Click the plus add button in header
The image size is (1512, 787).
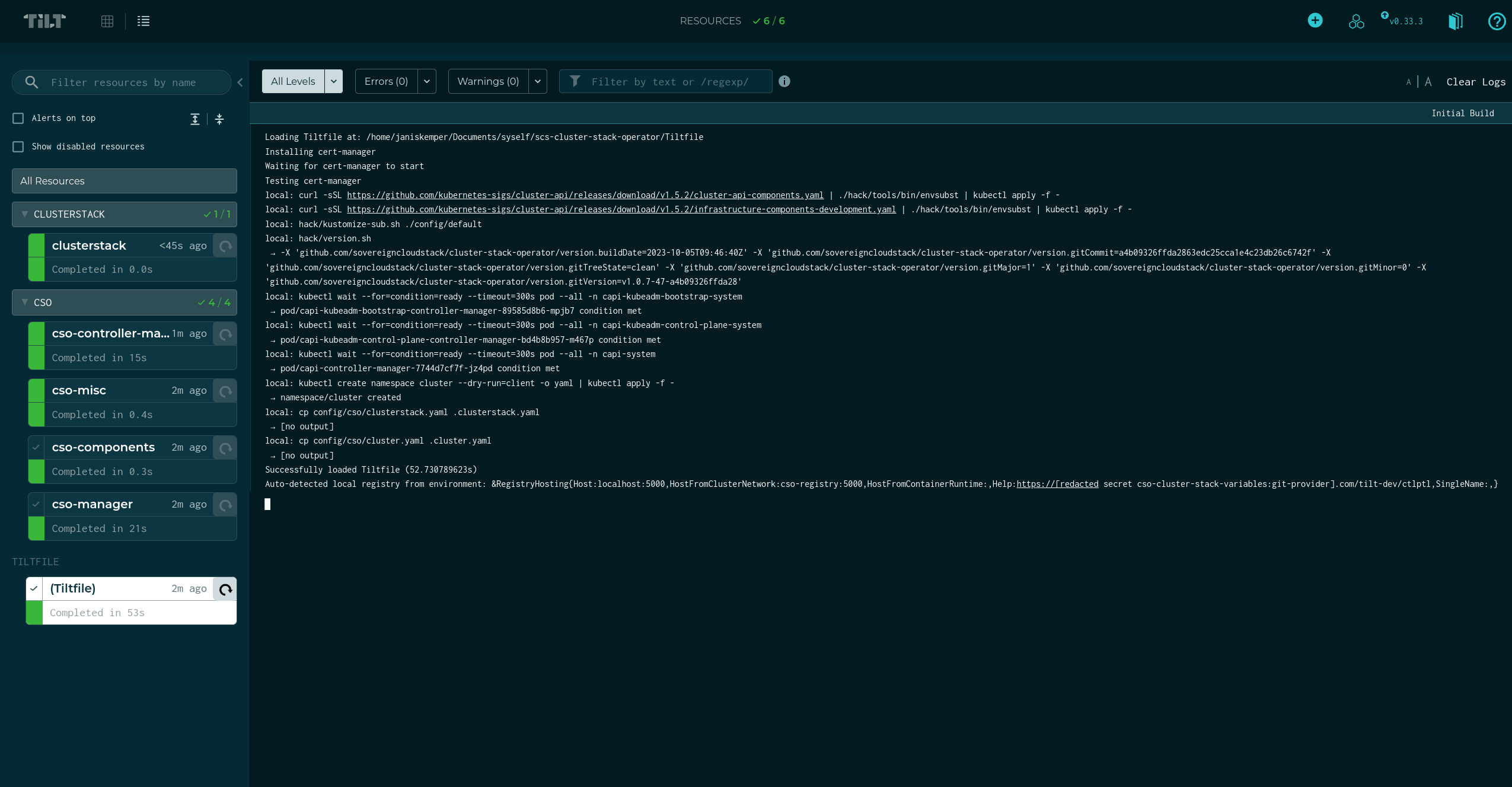point(1315,21)
